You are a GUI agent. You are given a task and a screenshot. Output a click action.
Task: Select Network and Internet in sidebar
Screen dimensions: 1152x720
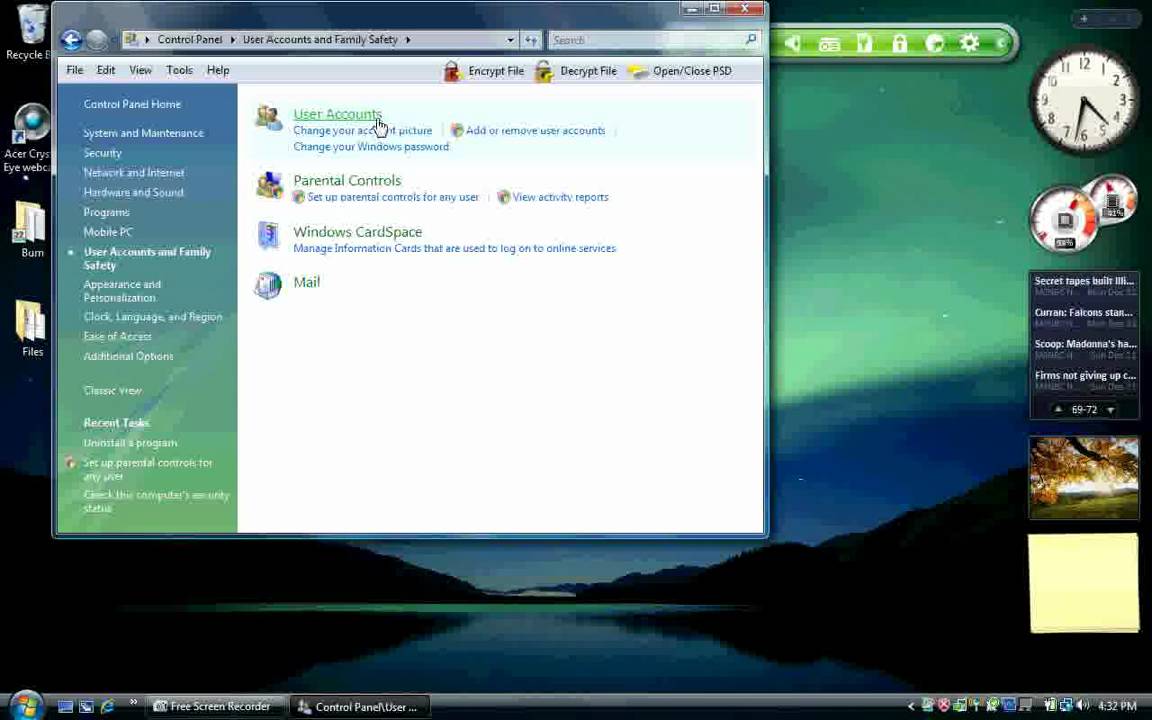134,173
